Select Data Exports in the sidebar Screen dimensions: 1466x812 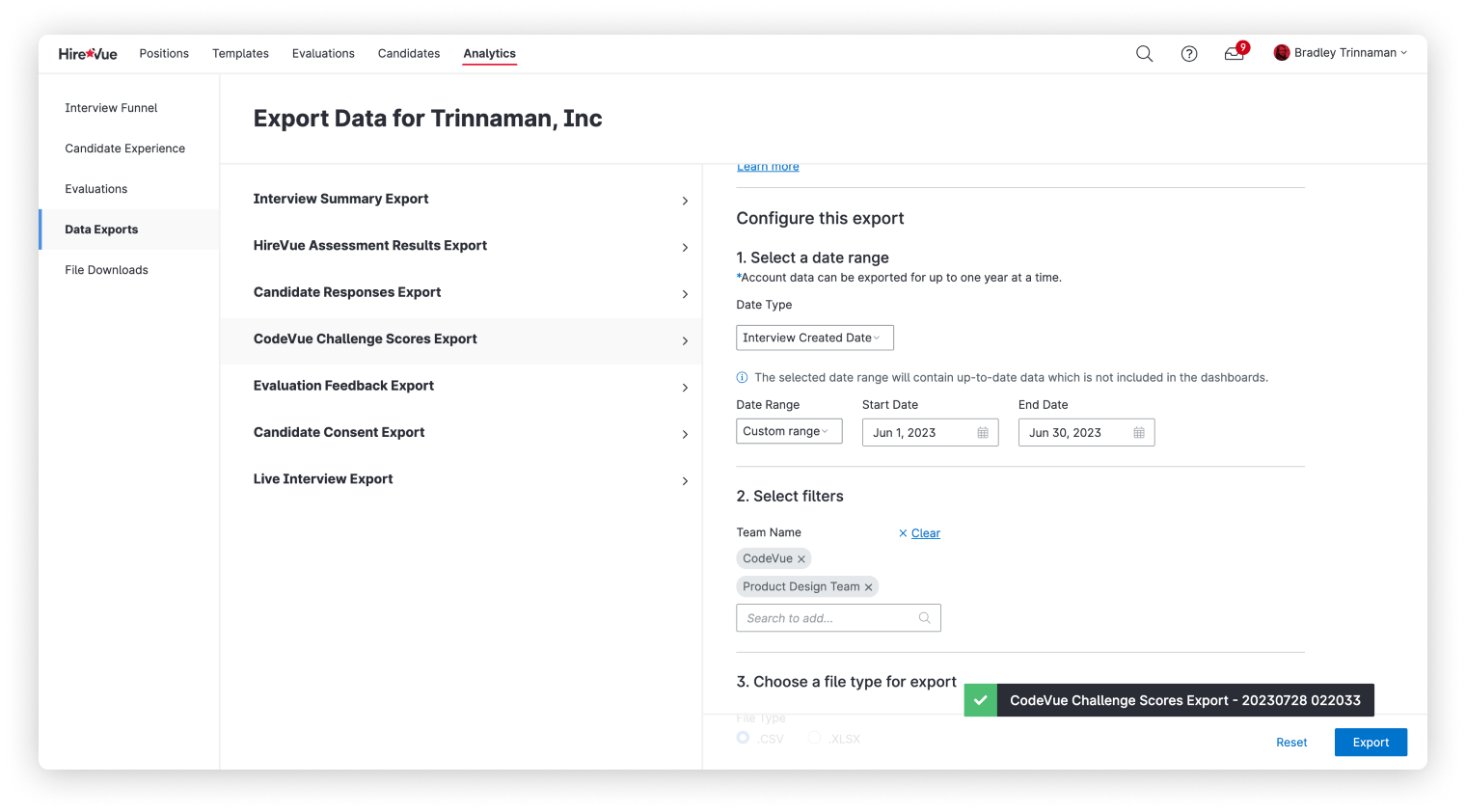129,230
